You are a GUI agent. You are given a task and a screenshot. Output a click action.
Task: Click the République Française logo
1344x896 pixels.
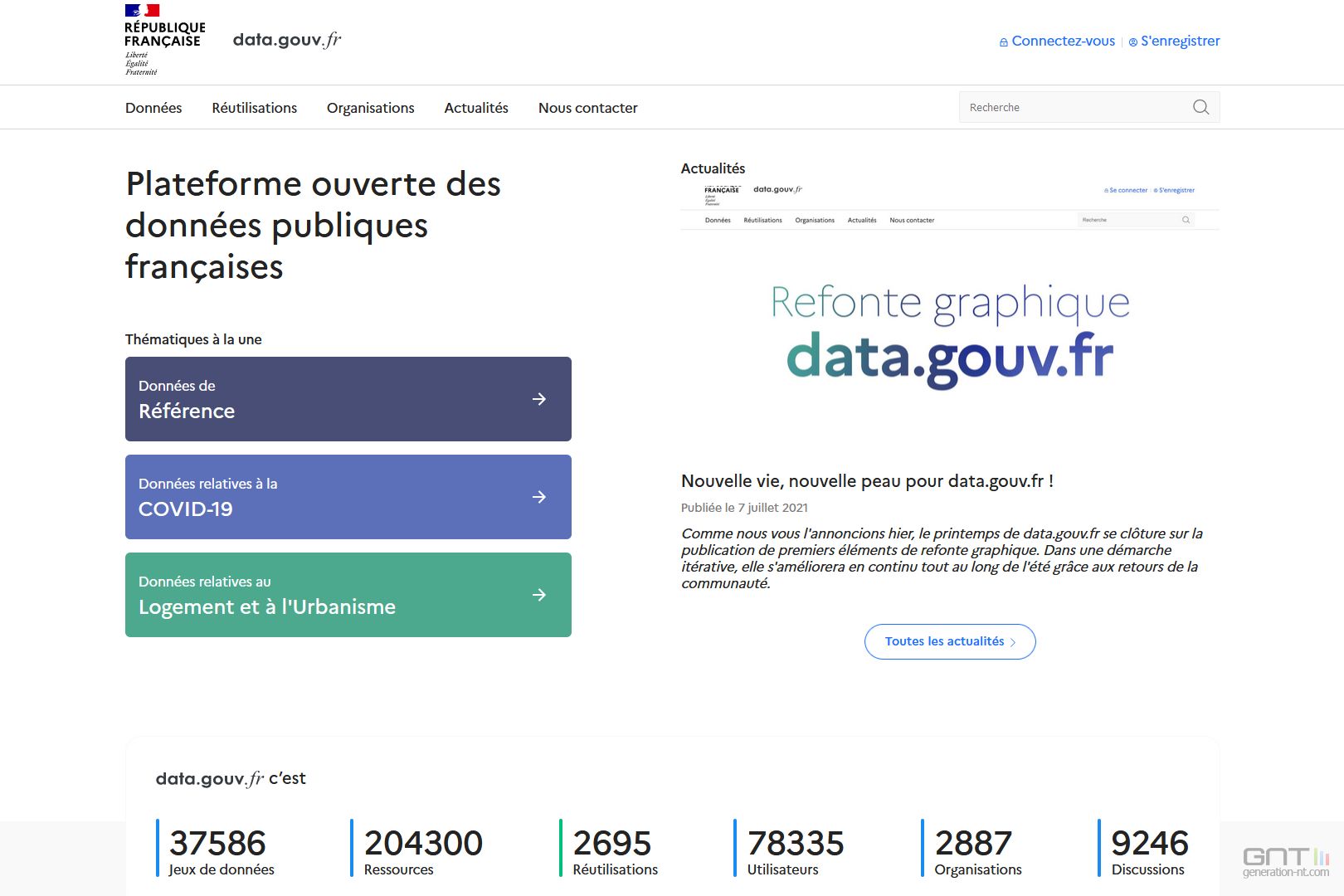(164, 40)
